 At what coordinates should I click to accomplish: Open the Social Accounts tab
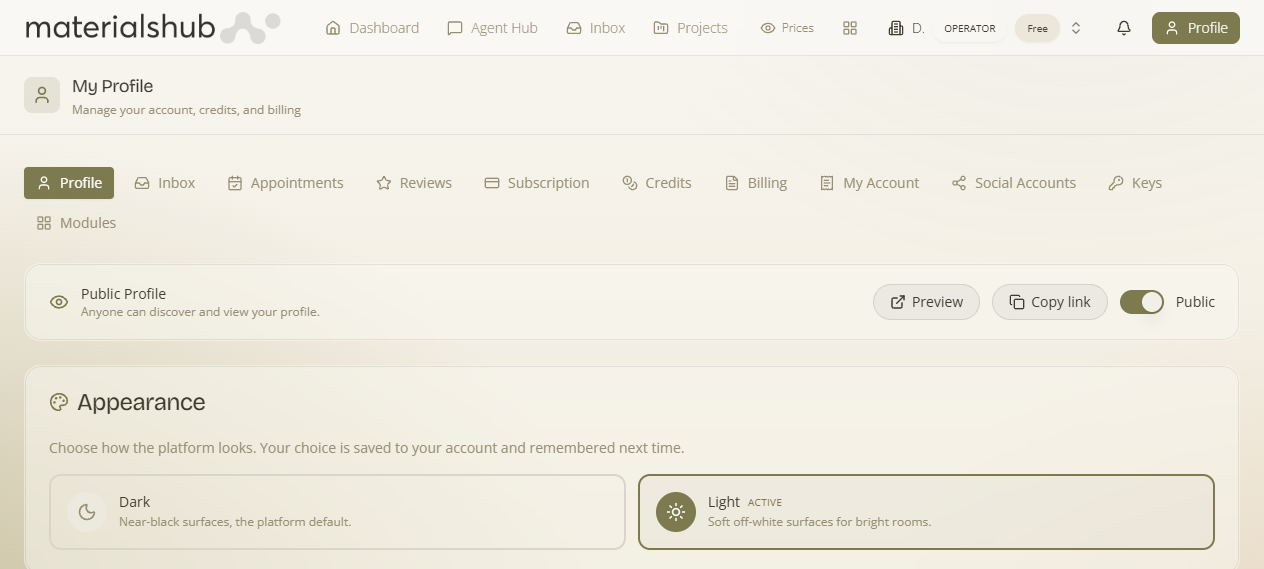point(1014,183)
